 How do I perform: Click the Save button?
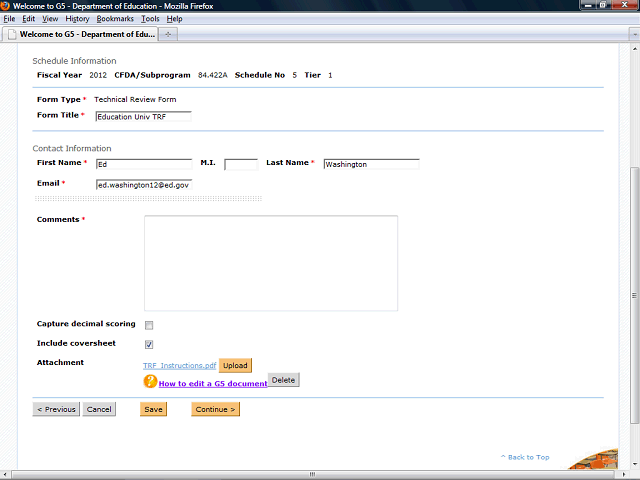pos(153,409)
